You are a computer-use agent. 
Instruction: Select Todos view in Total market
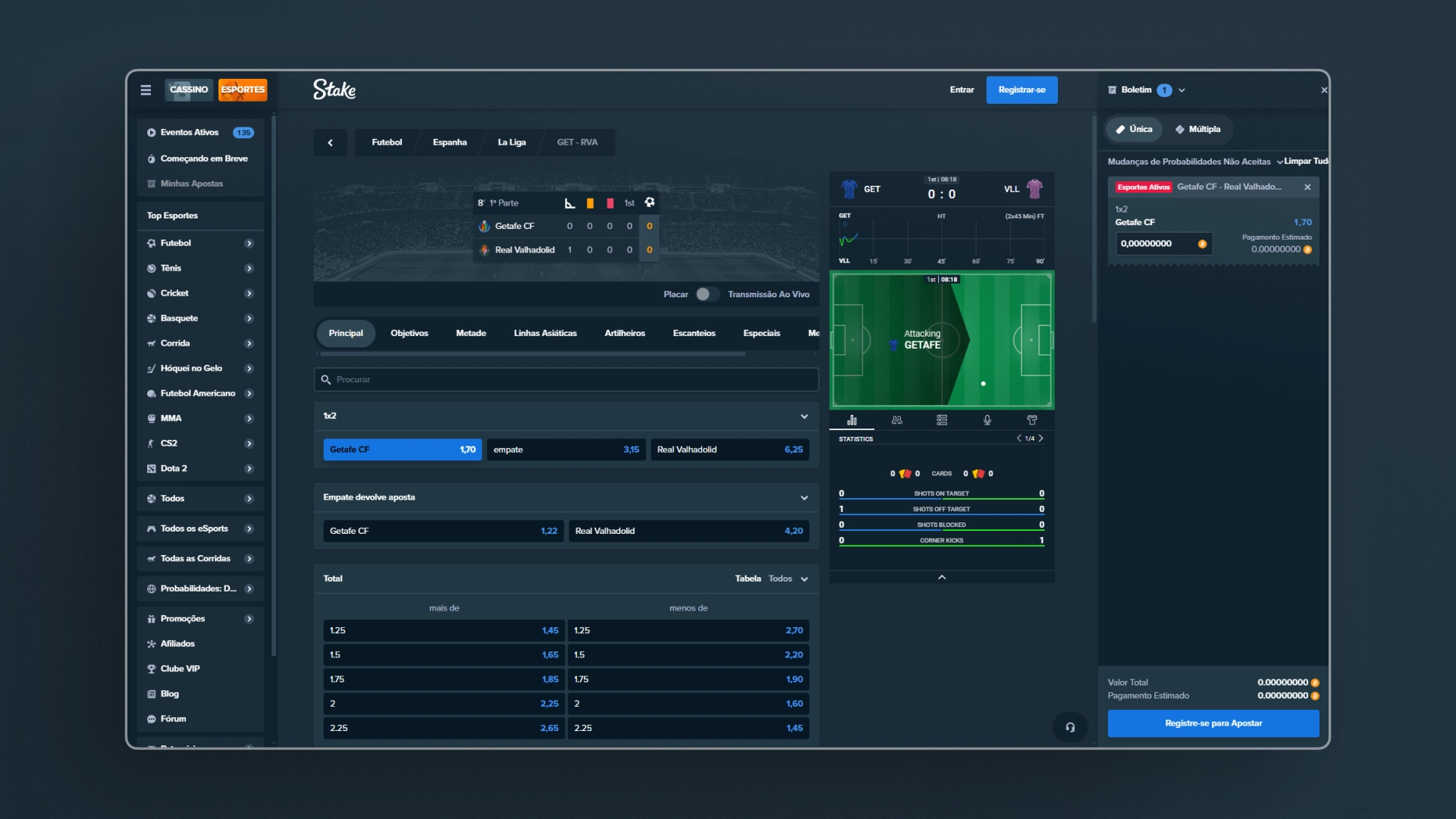click(x=780, y=579)
